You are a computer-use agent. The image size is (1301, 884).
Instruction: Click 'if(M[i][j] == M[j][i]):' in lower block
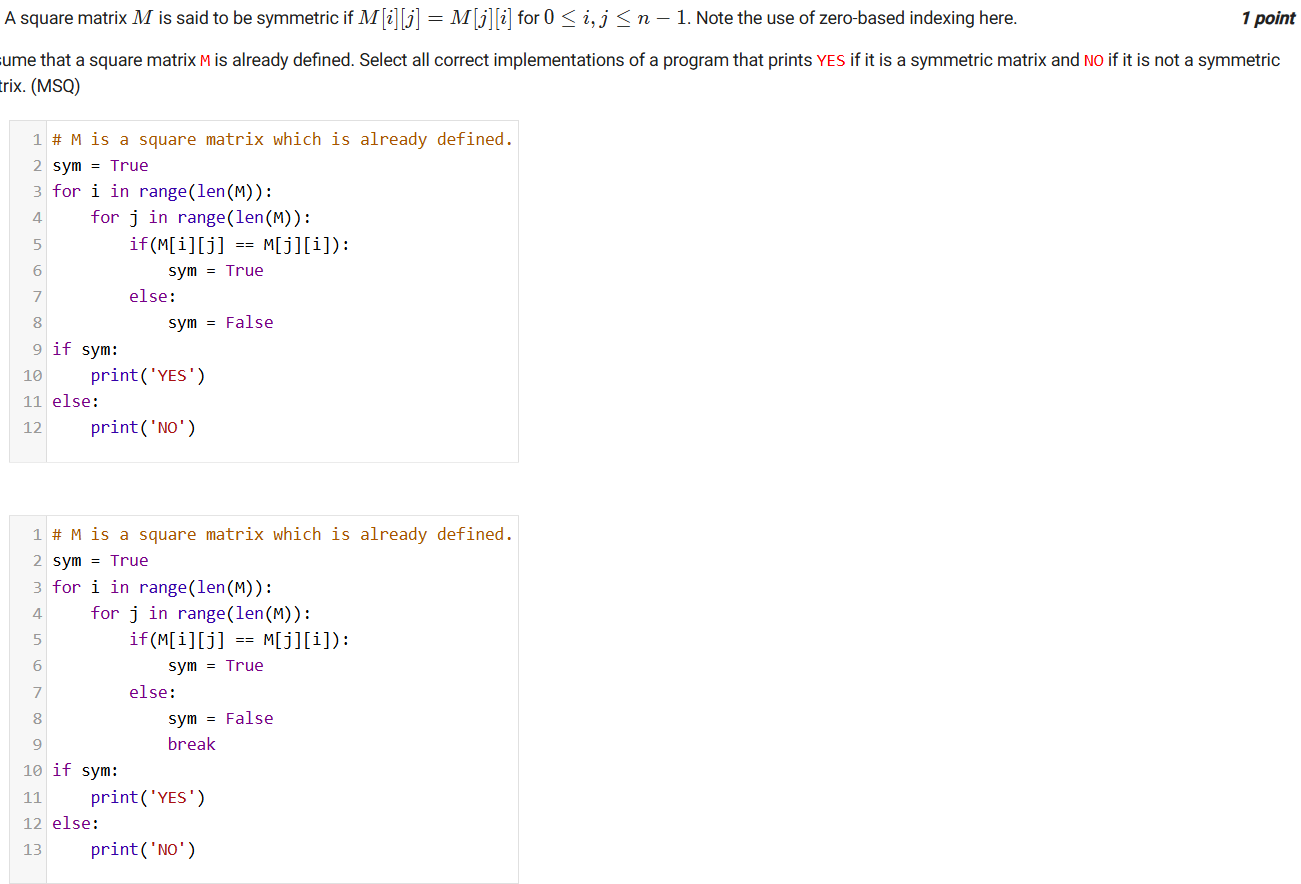point(239,639)
